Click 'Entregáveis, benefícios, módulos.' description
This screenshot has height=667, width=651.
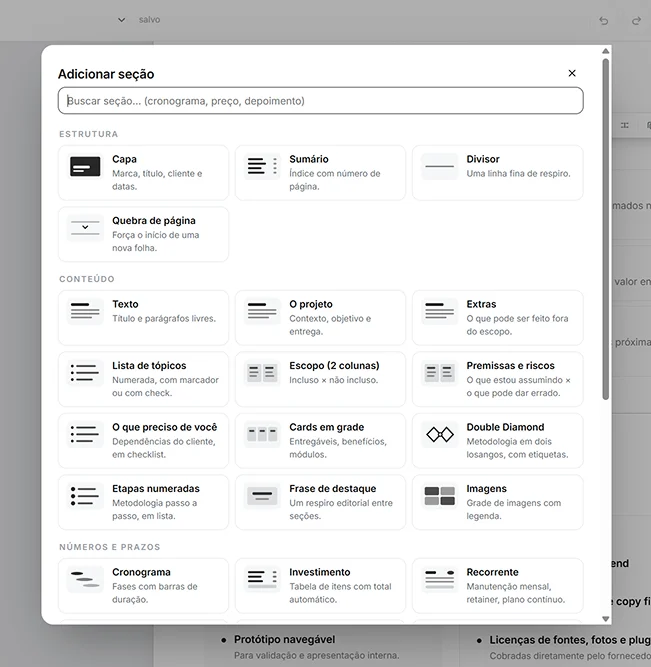pyautogui.click(x=338, y=448)
